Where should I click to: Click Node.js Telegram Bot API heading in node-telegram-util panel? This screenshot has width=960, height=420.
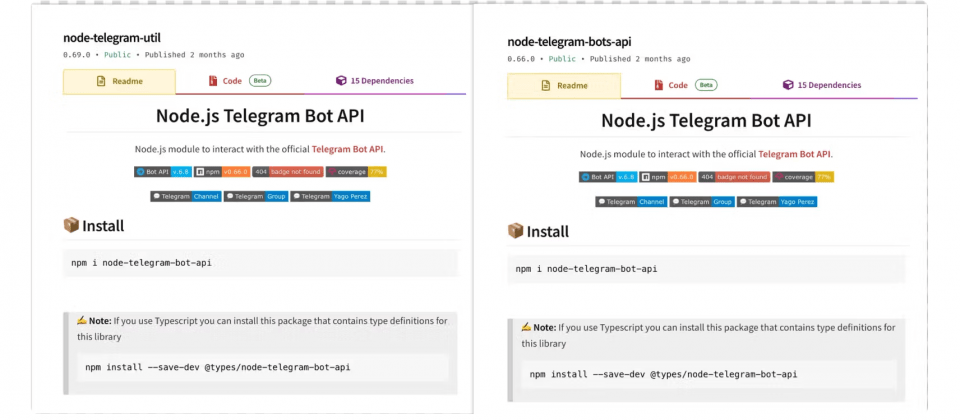(x=260, y=116)
